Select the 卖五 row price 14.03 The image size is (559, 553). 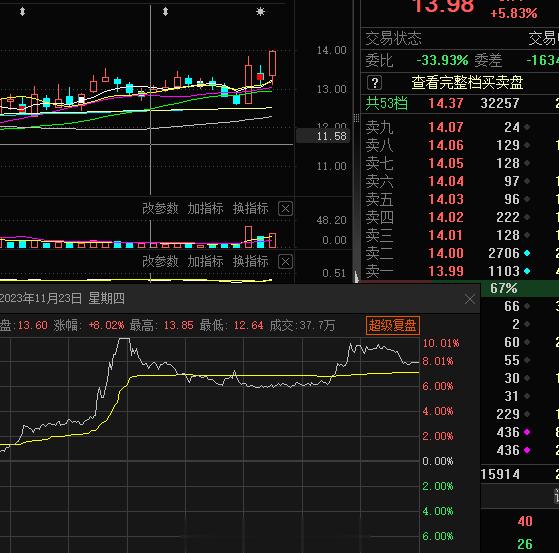point(446,199)
